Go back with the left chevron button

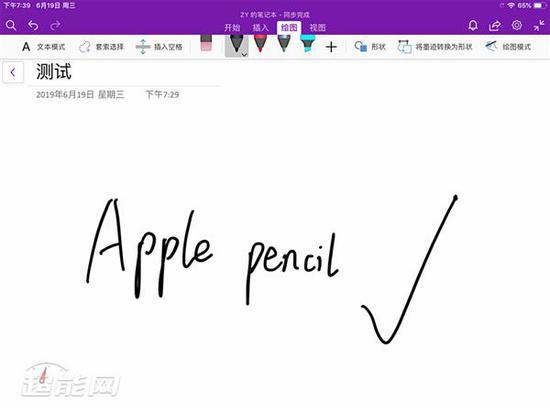(x=13, y=73)
